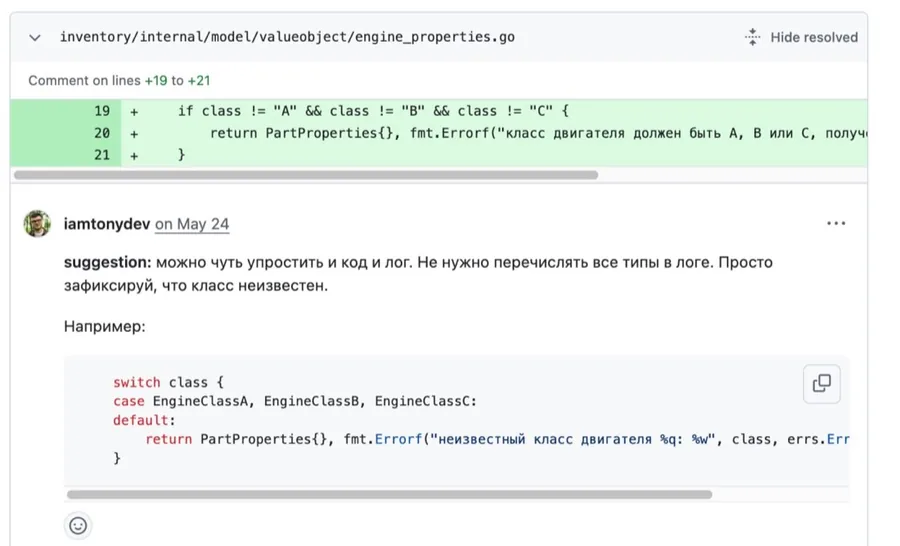Add an emoji reaction with smiley icon
Screen dimensions: 900x546
(78, 525)
